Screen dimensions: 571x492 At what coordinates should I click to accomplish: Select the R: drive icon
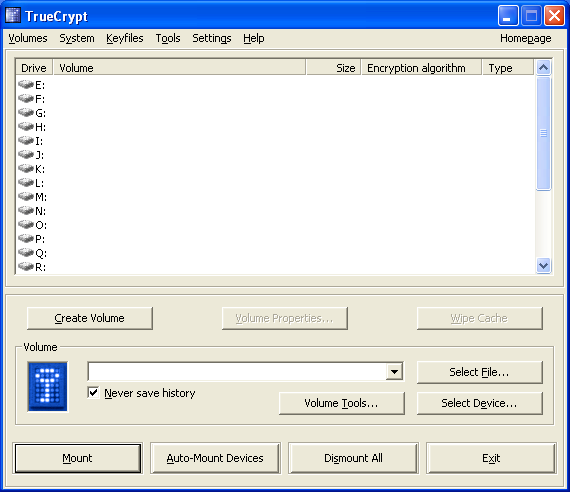pos(26,266)
